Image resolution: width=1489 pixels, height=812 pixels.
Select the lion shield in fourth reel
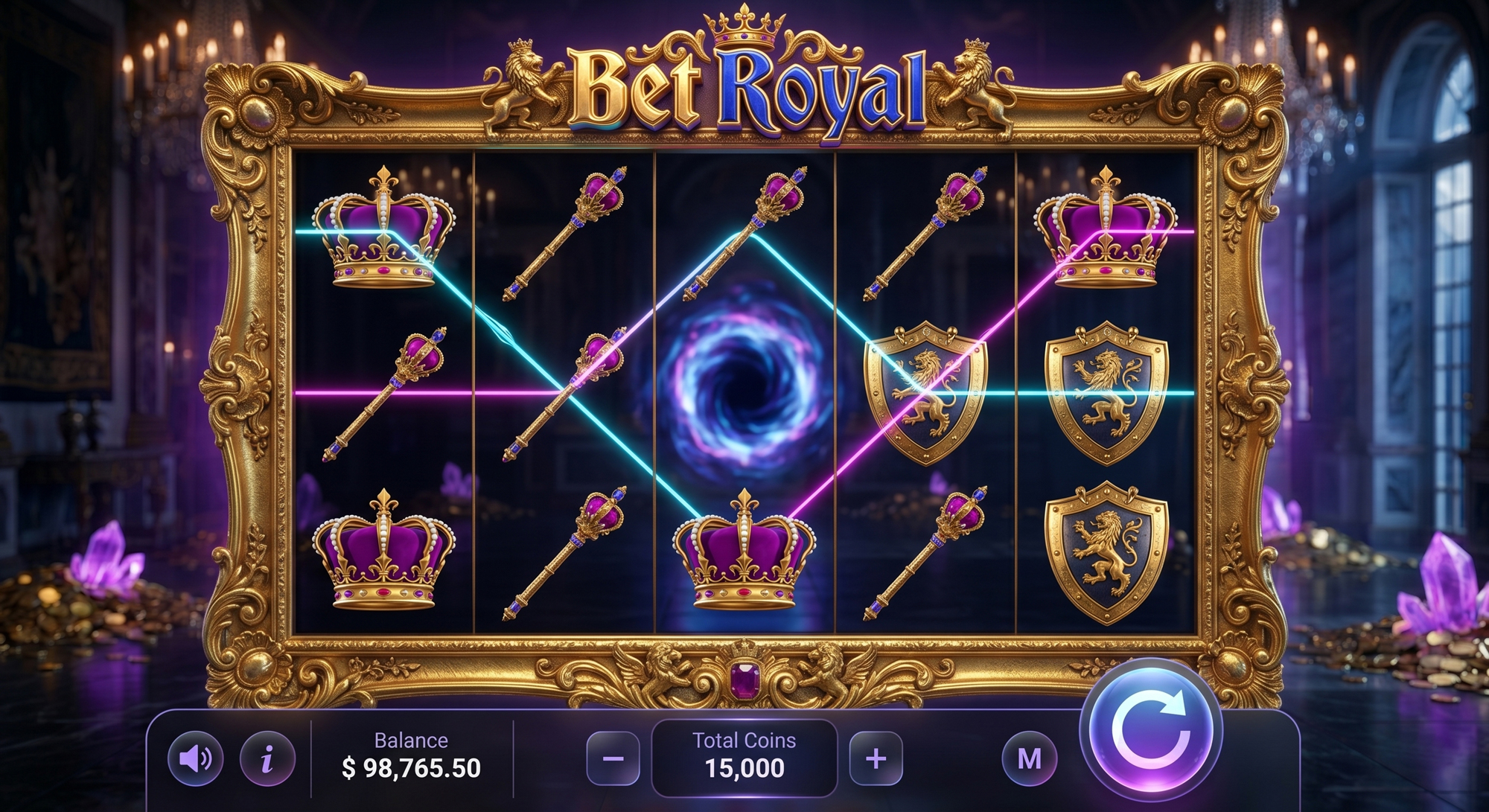tap(925, 392)
